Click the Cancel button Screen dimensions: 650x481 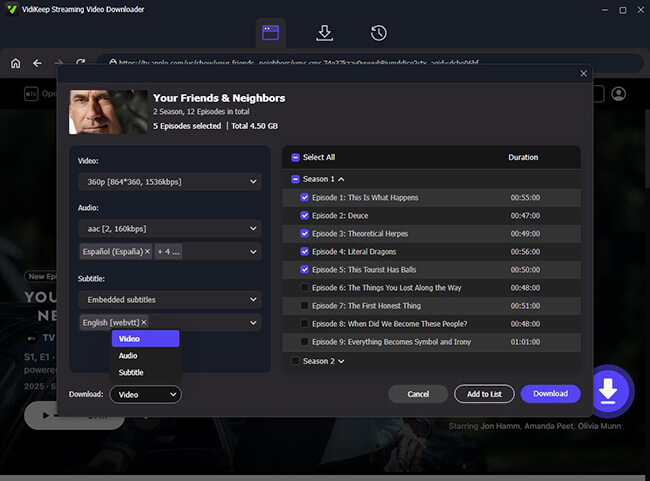click(418, 394)
